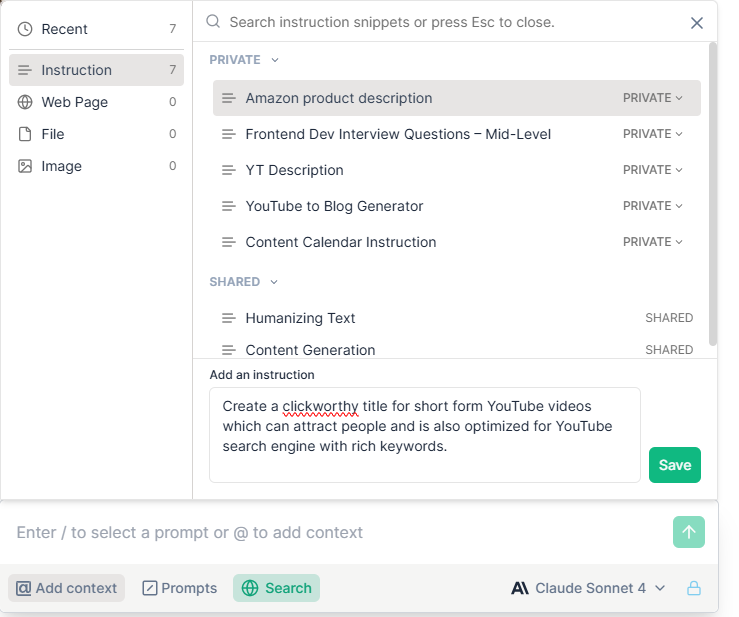Focus the chat prompt input field
The height and width of the screenshot is (617, 739).
coord(339,533)
